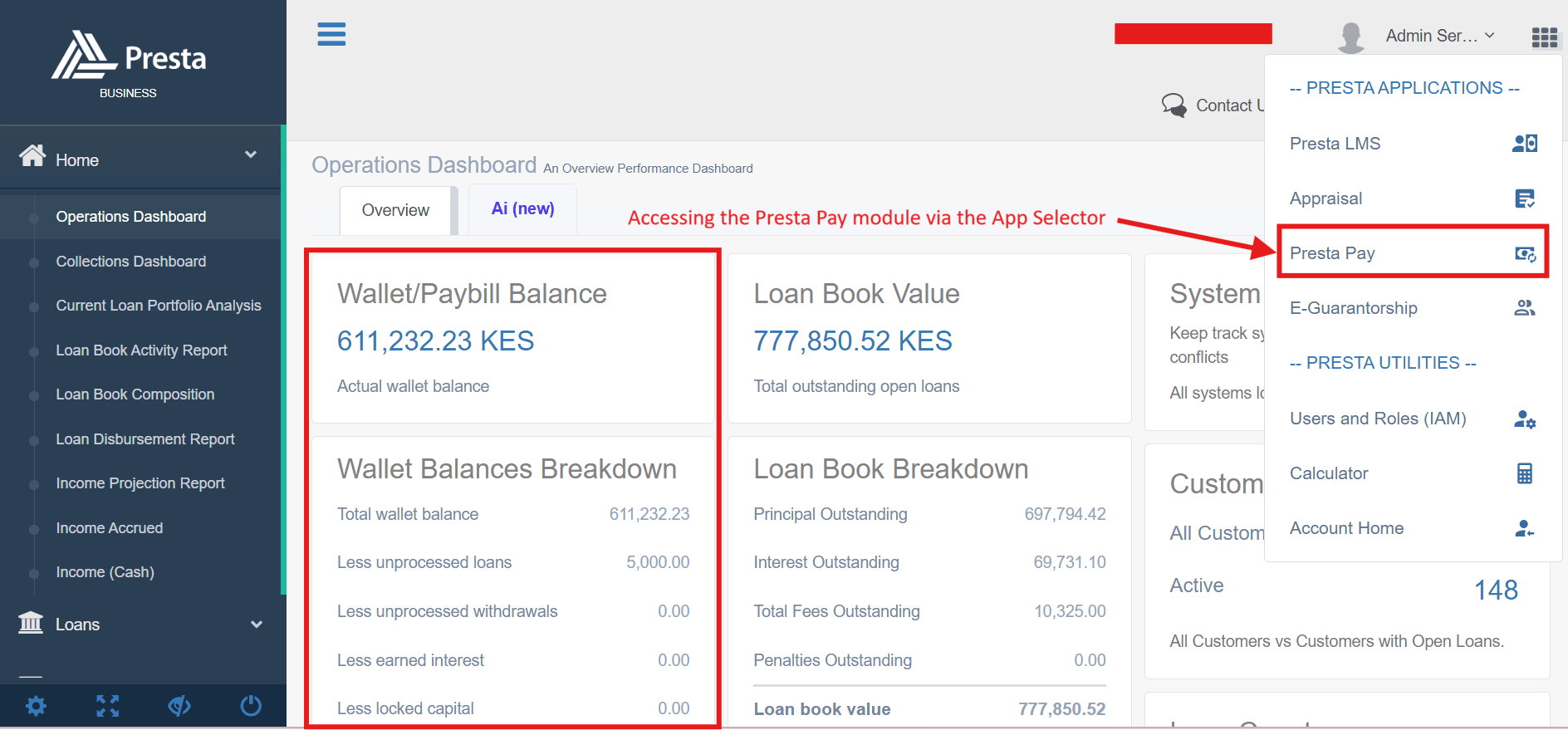Click the Active customers count 148
The image size is (1568, 730).
[x=1496, y=590]
